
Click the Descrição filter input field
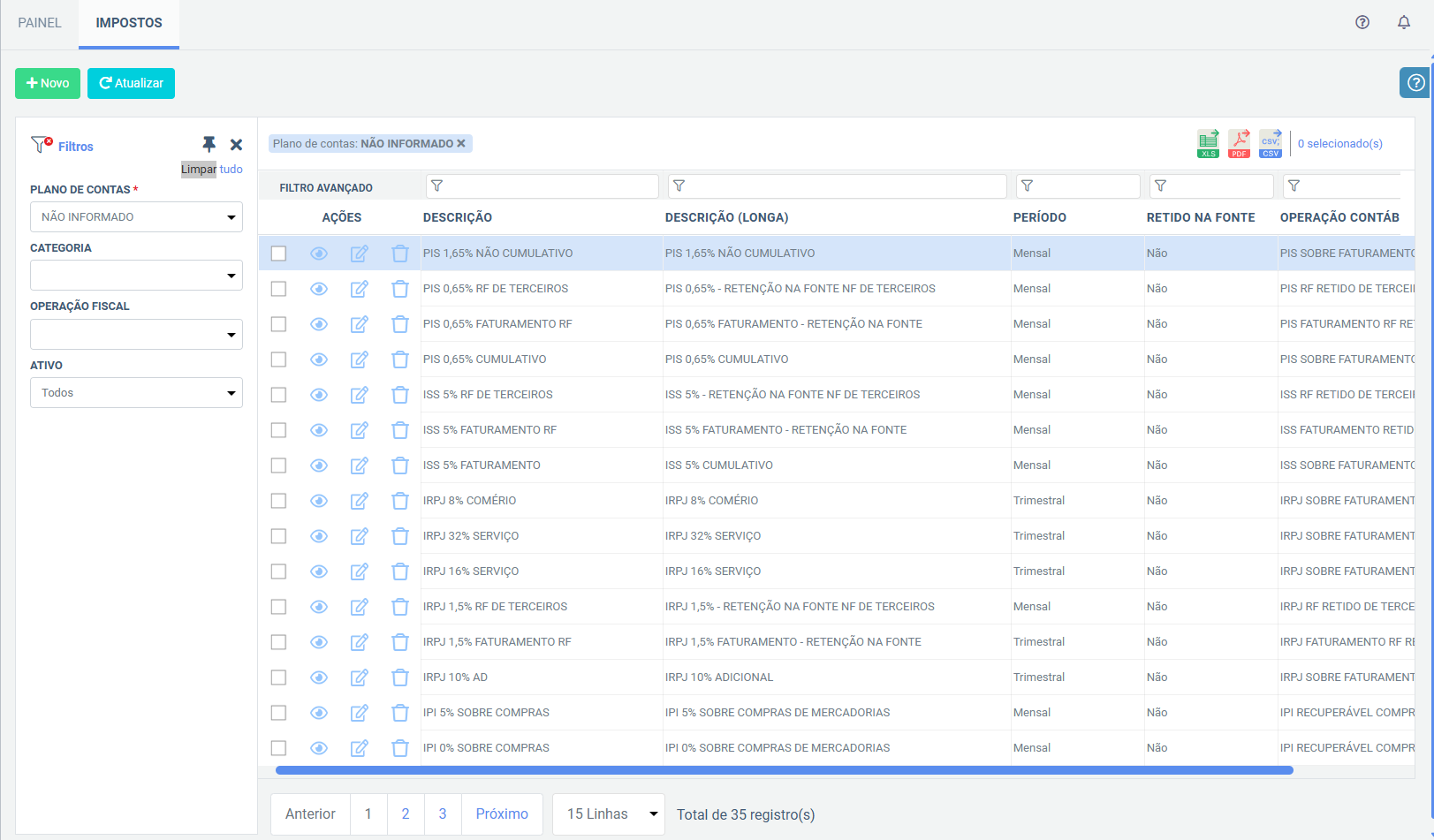[542, 186]
